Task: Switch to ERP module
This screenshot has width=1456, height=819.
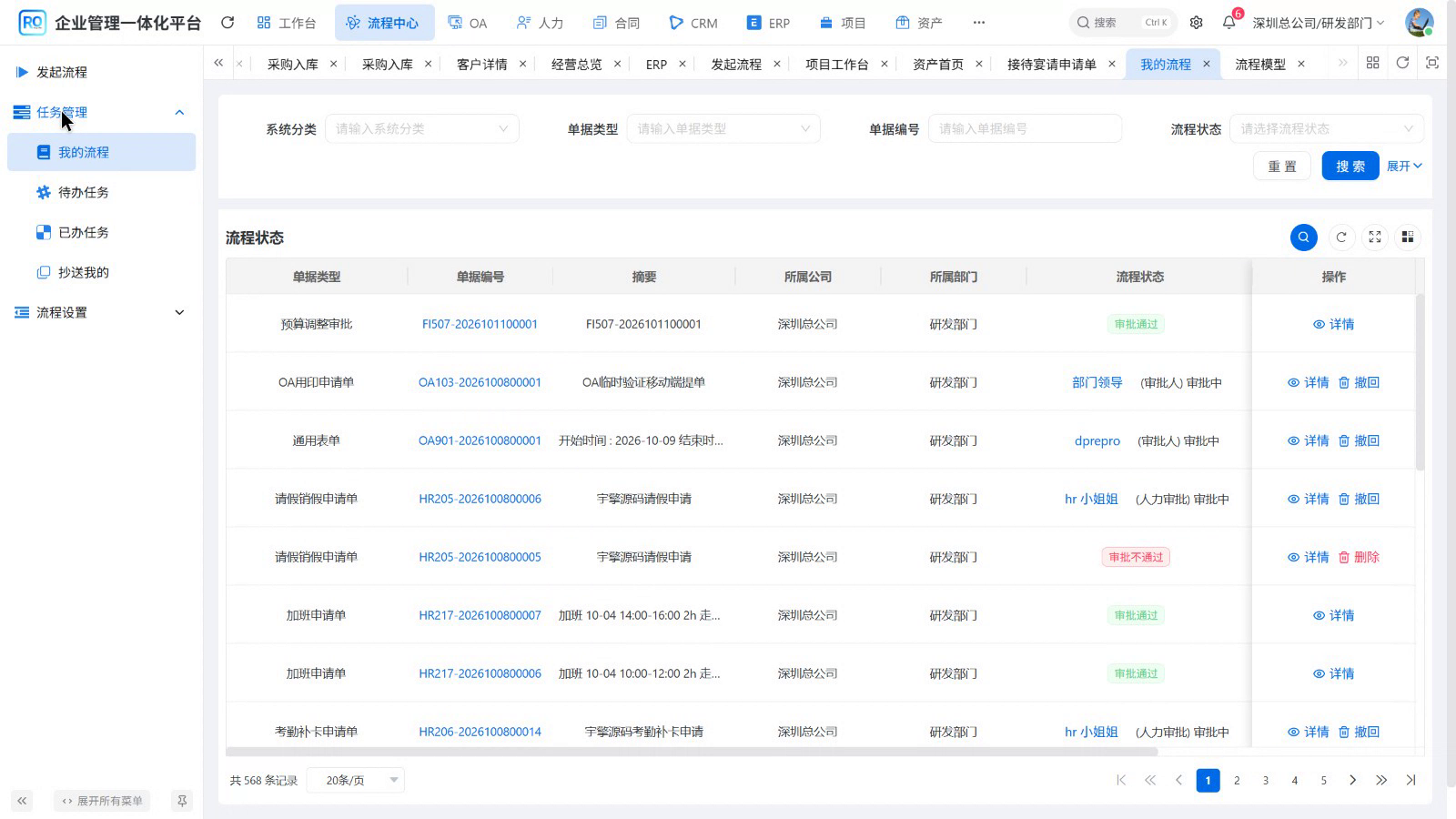Action: coord(768,23)
